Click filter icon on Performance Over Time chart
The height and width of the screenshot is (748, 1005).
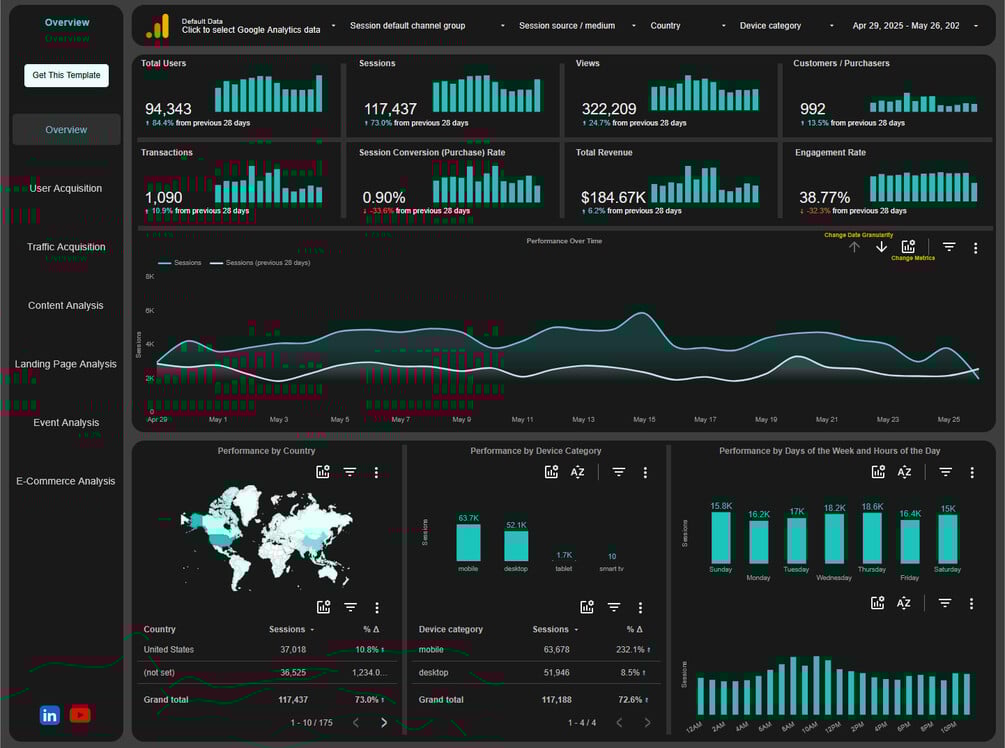[x=949, y=247]
